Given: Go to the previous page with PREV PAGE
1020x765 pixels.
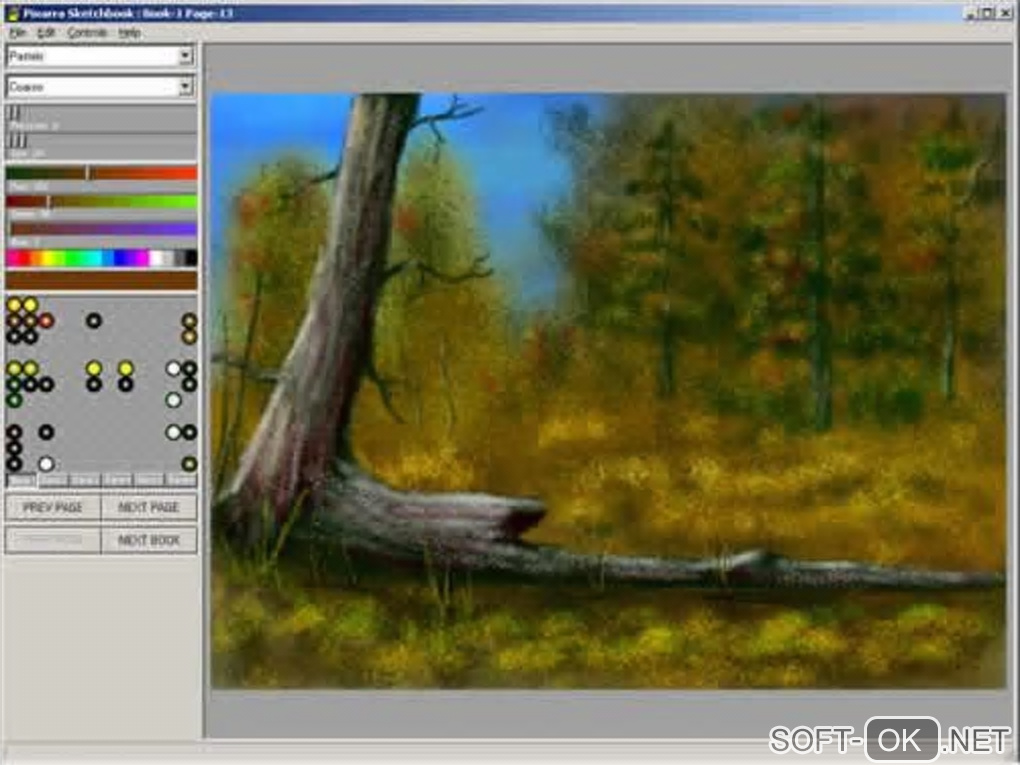Looking at the screenshot, I should (x=53, y=507).
